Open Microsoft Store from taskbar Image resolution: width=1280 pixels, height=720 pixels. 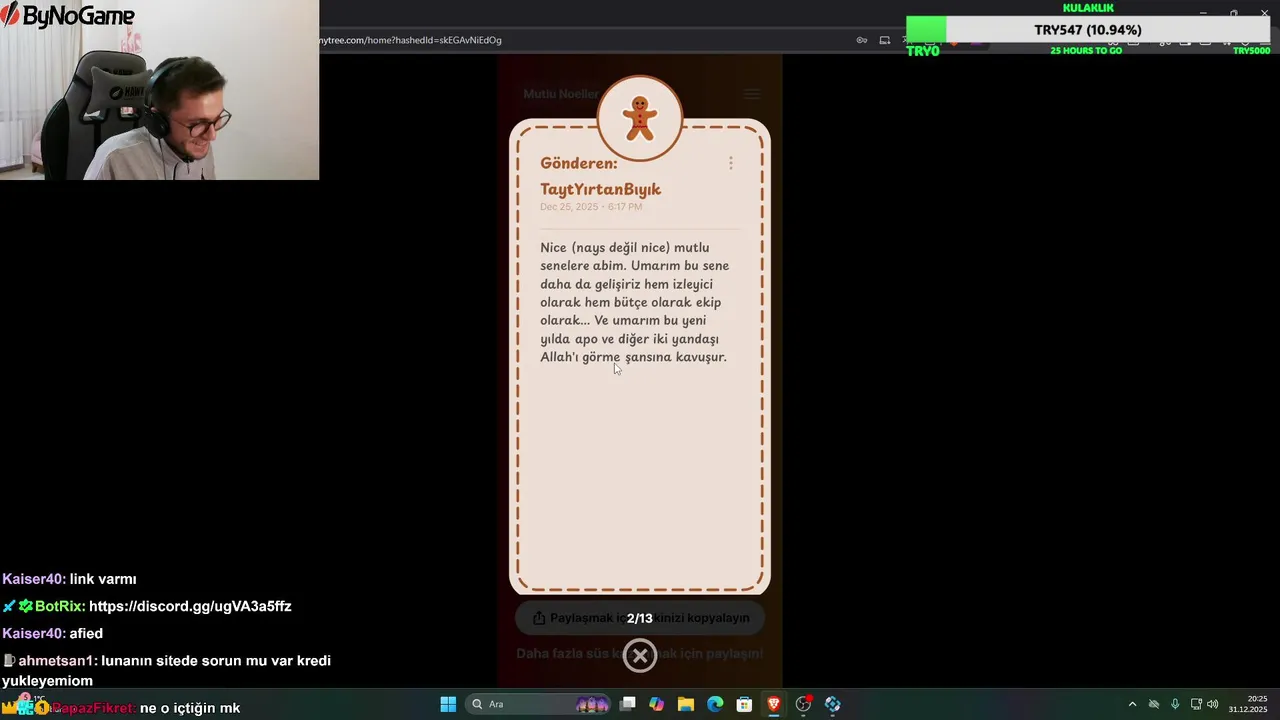(744, 704)
